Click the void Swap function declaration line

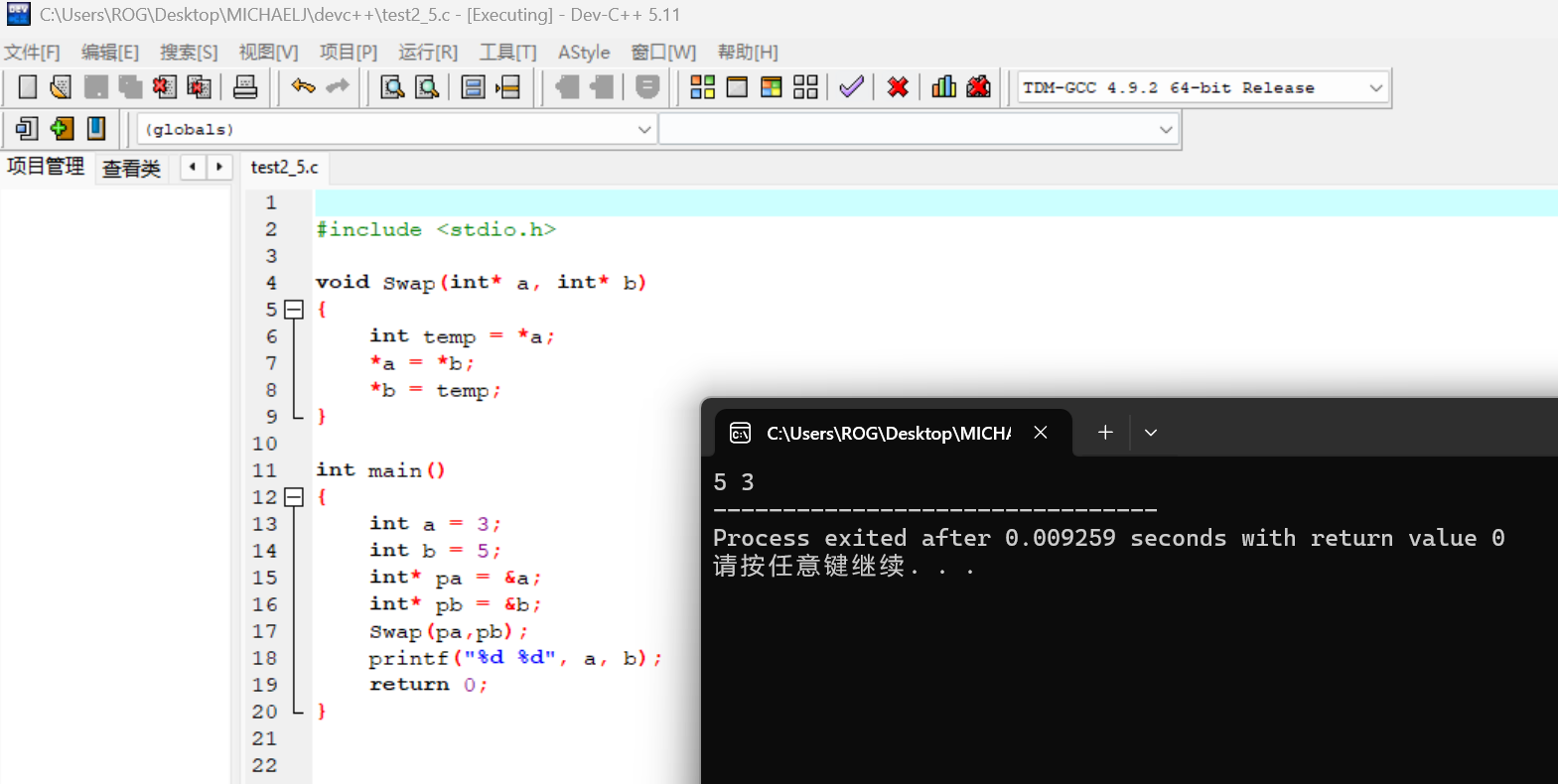(x=481, y=283)
